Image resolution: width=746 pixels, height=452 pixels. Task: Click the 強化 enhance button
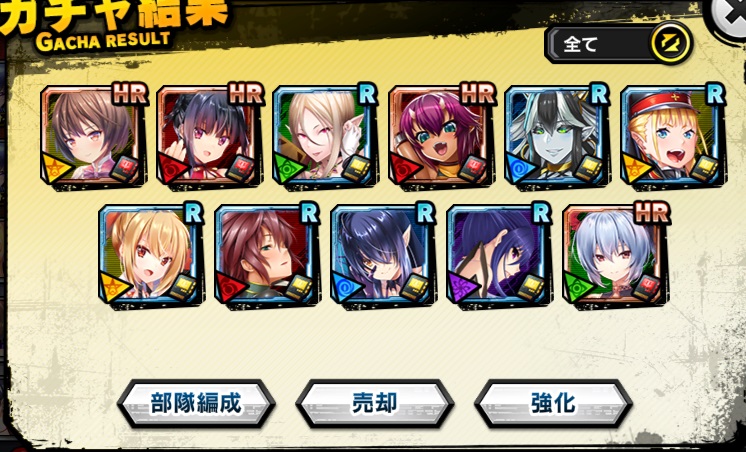[553, 404]
